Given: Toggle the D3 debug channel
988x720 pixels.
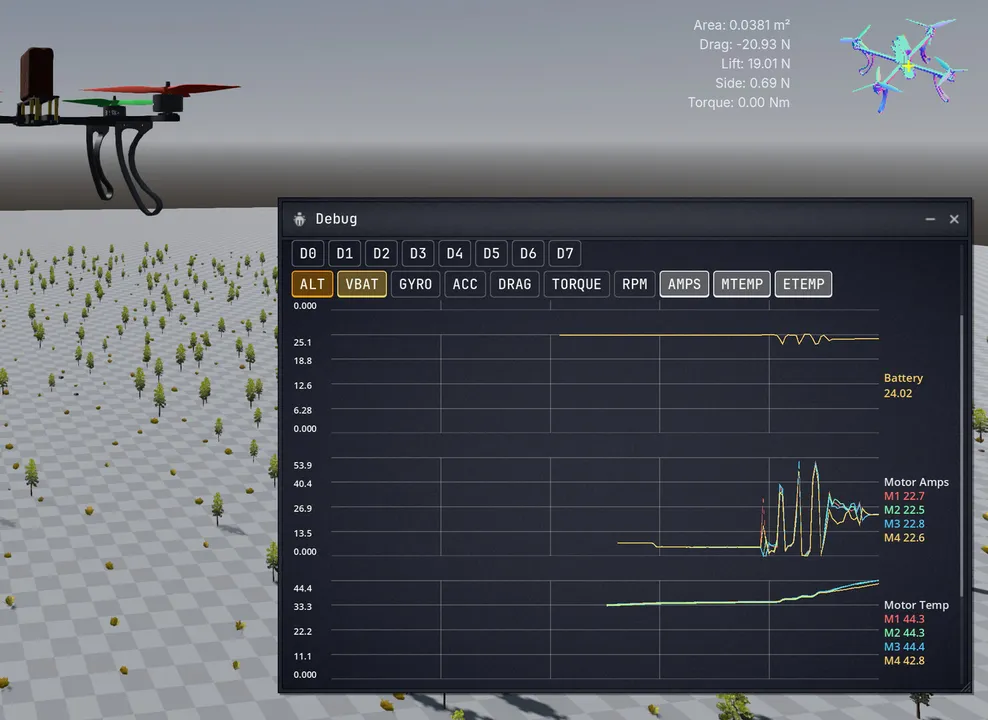Looking at the screenshot, I should 418,253.
